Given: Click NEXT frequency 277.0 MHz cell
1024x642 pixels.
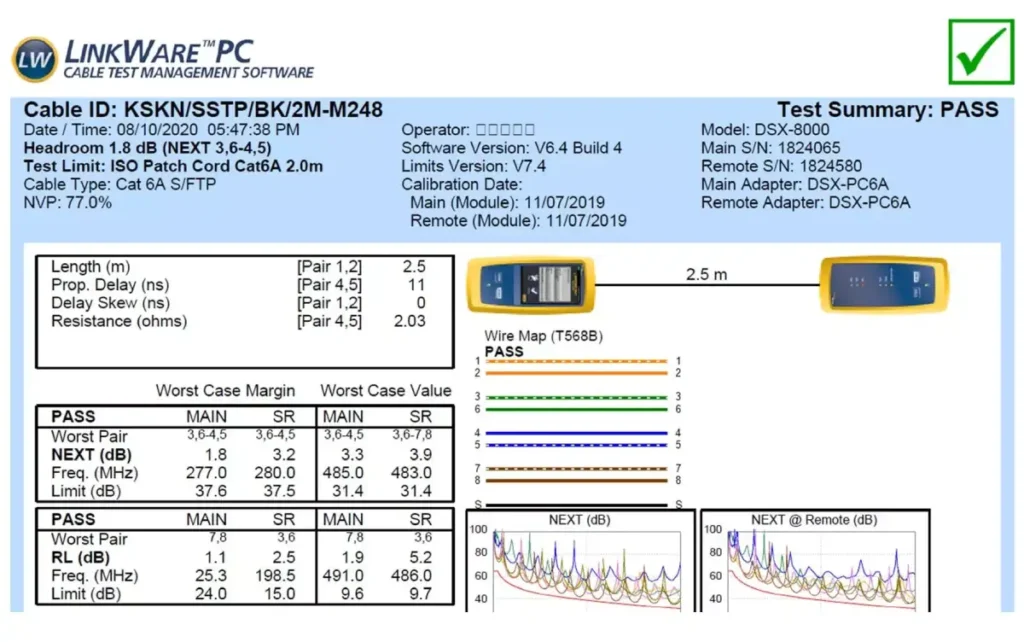Looking at the screenshot, I should (206, 473).
